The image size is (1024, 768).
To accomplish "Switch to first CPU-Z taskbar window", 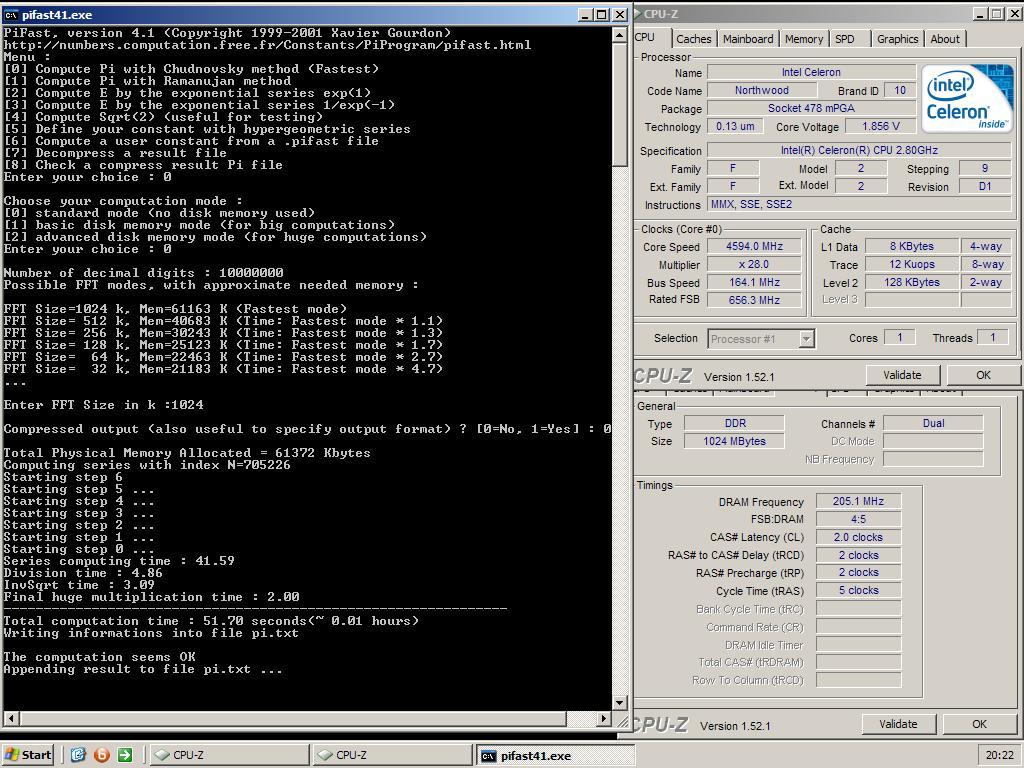I will point(229,755).
